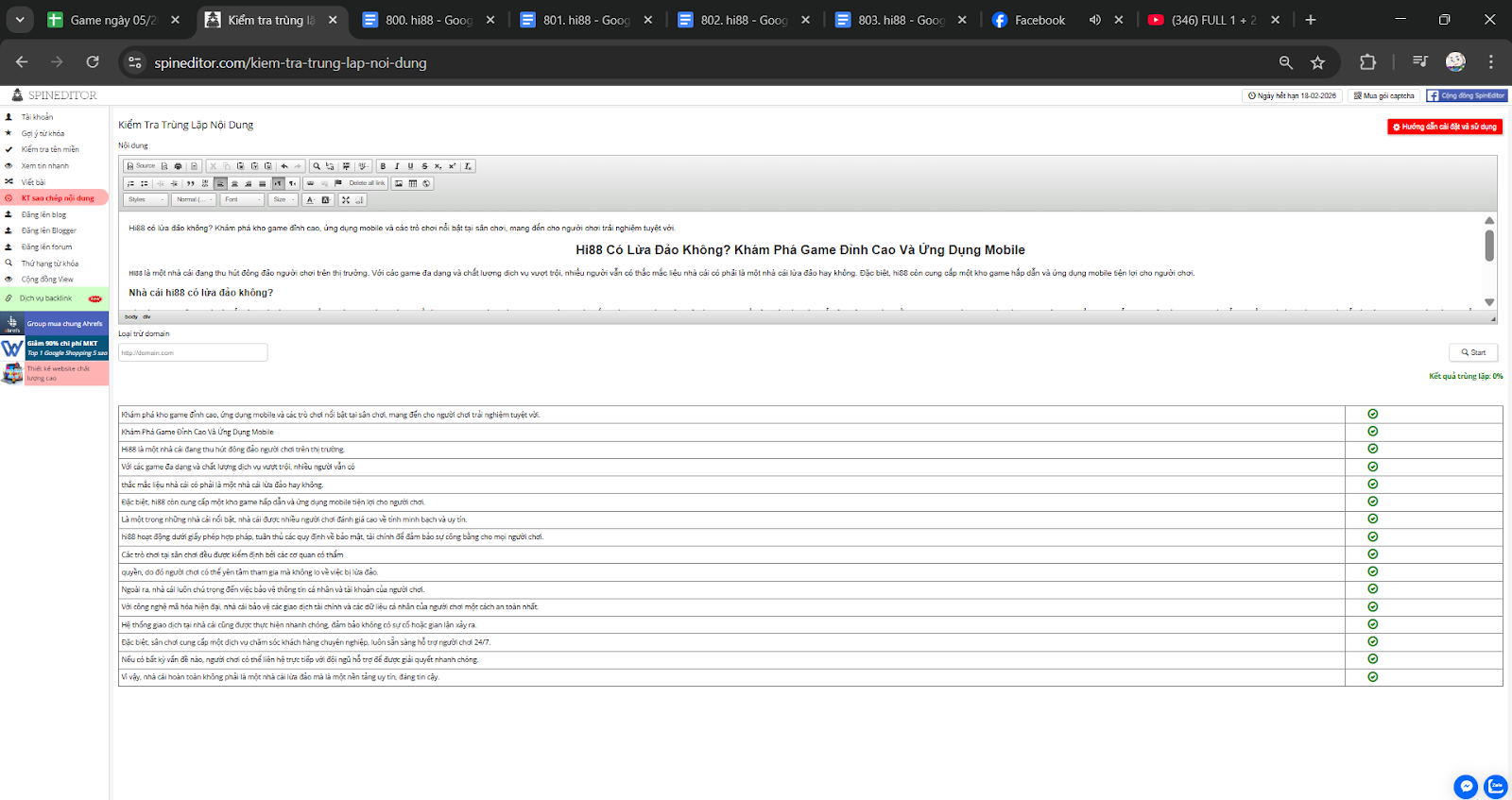Open the font Size dropdown
This screenshot has width=1512, height=800.
click(x=283, y=199)
